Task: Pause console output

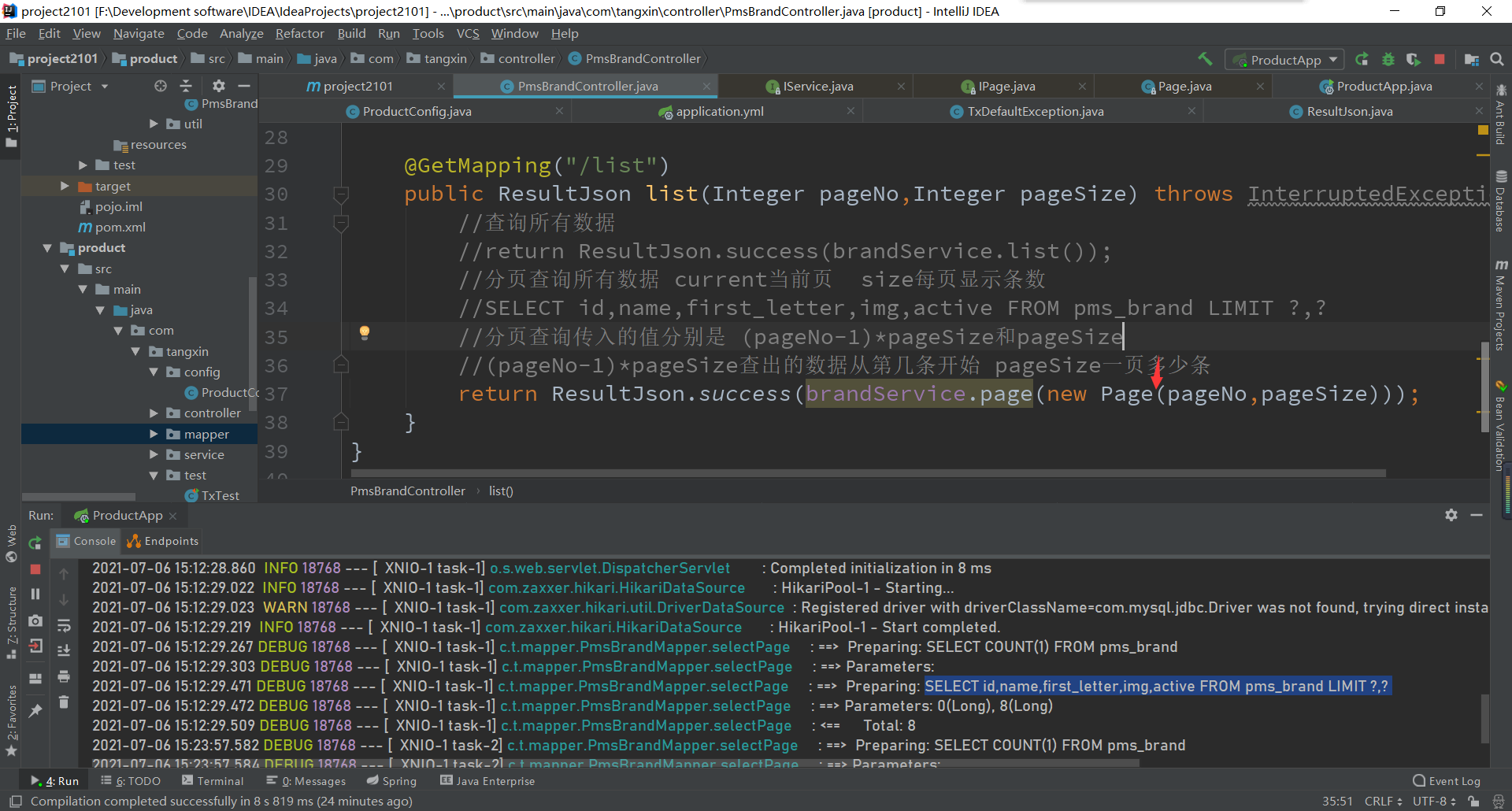Action: (35, 594)
